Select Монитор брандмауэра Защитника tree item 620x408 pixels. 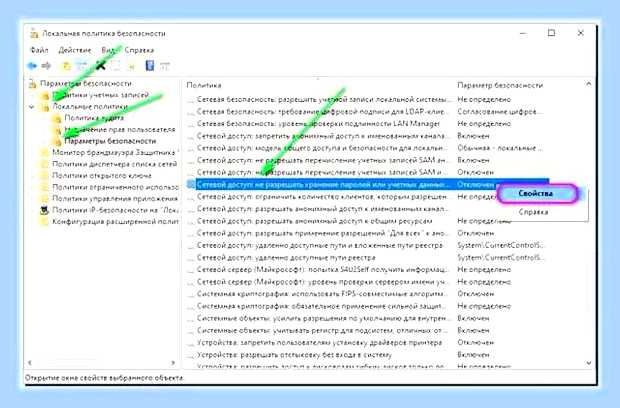pyautogui.click(x=113, y=152)
